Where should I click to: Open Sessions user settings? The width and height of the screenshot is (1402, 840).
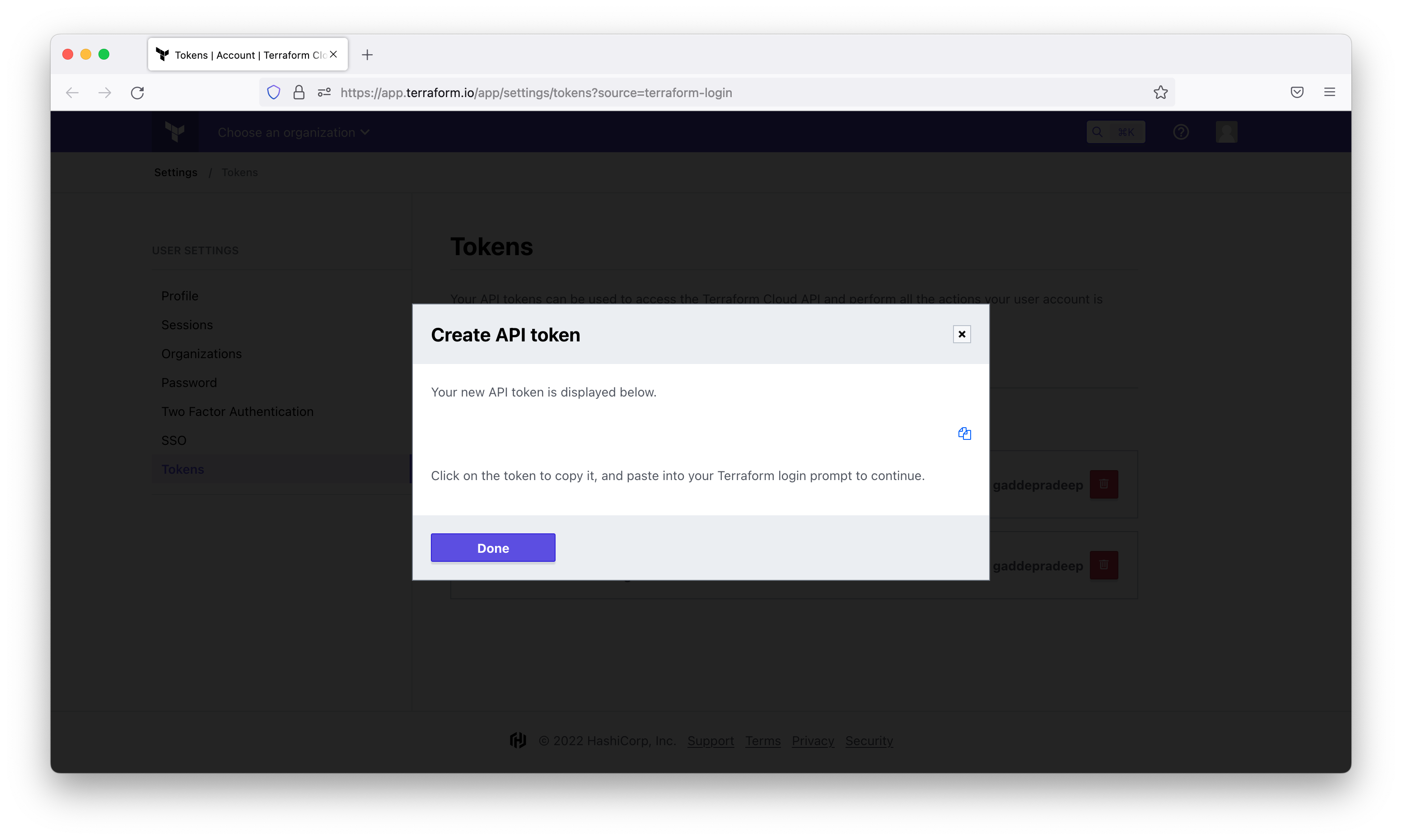tap(187, 325)
